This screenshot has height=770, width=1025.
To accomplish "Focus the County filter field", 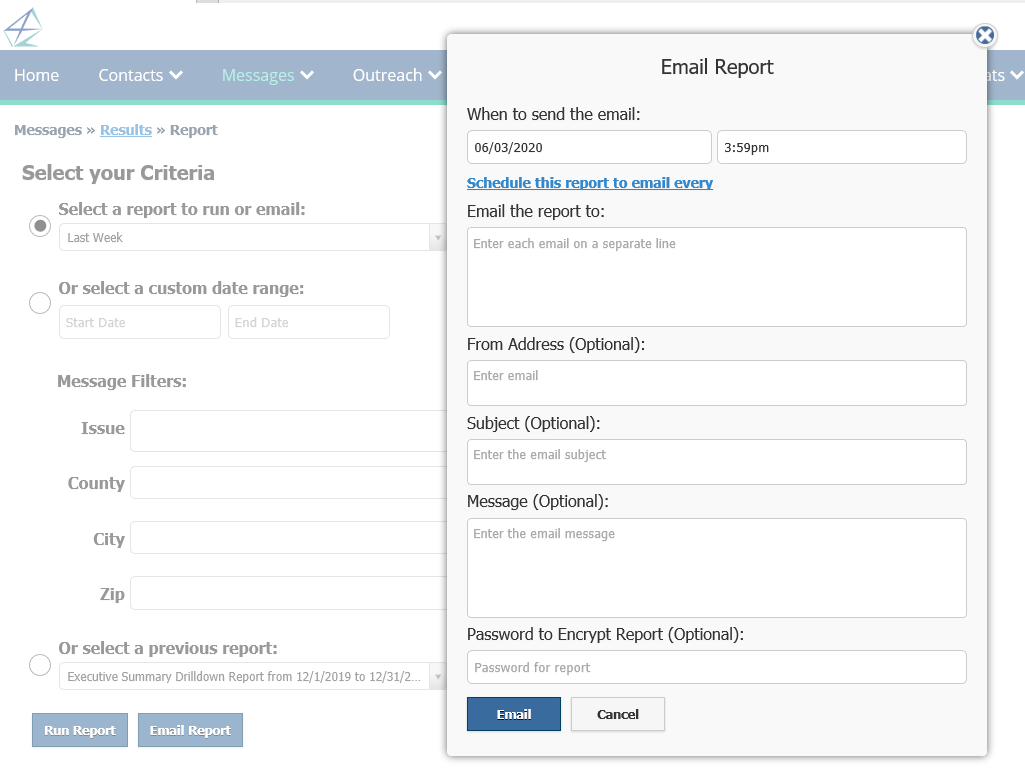I will click(x=288, y=482).
